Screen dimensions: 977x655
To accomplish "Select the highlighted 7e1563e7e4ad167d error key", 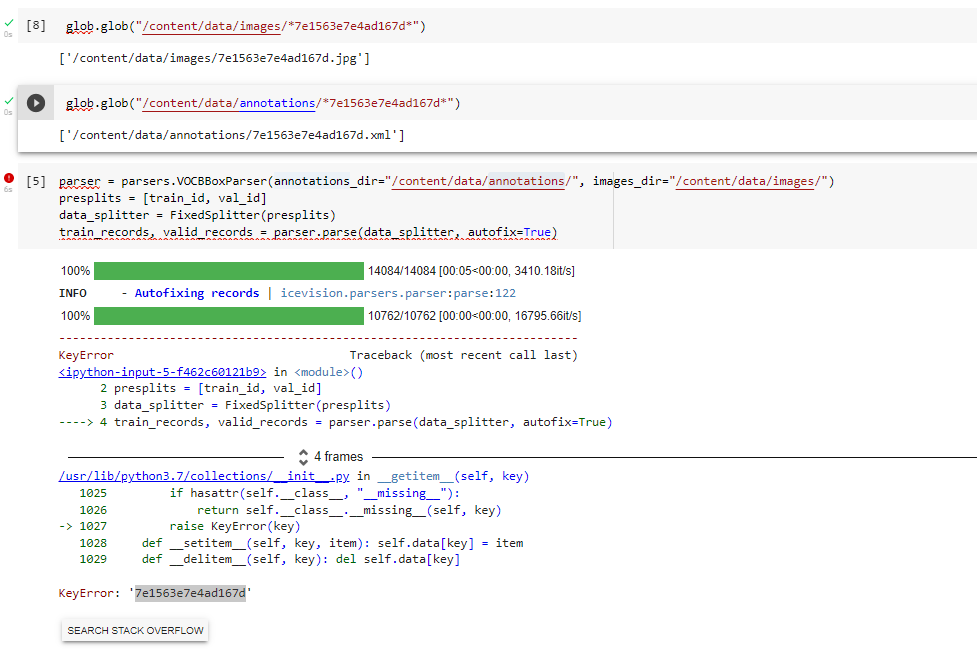I will (x=192, y=592).
